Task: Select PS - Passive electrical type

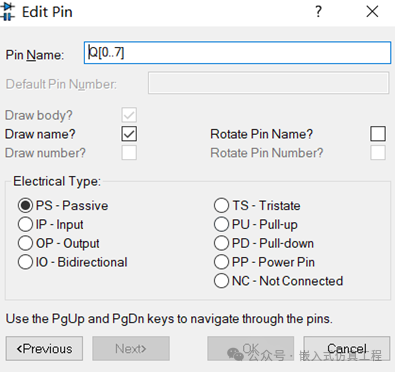Action: 25,205
